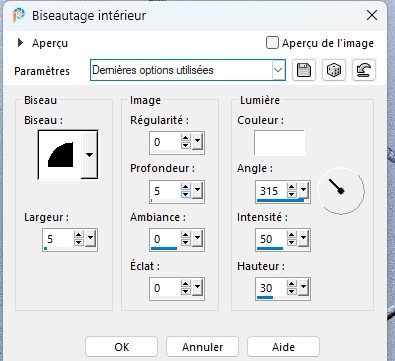Click the save preset floppy disk icon

point(304,70)
